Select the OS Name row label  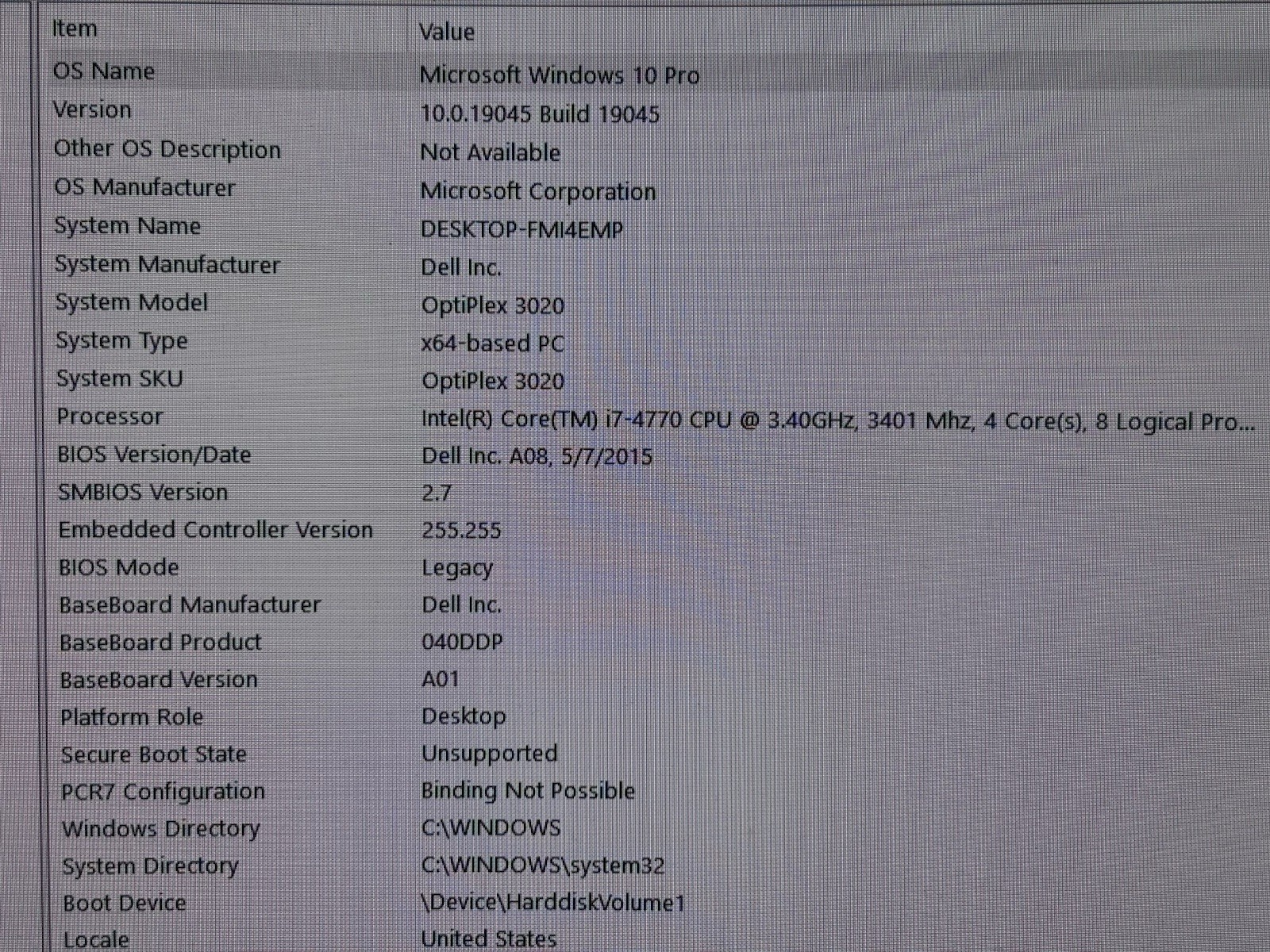pos(103,71)
